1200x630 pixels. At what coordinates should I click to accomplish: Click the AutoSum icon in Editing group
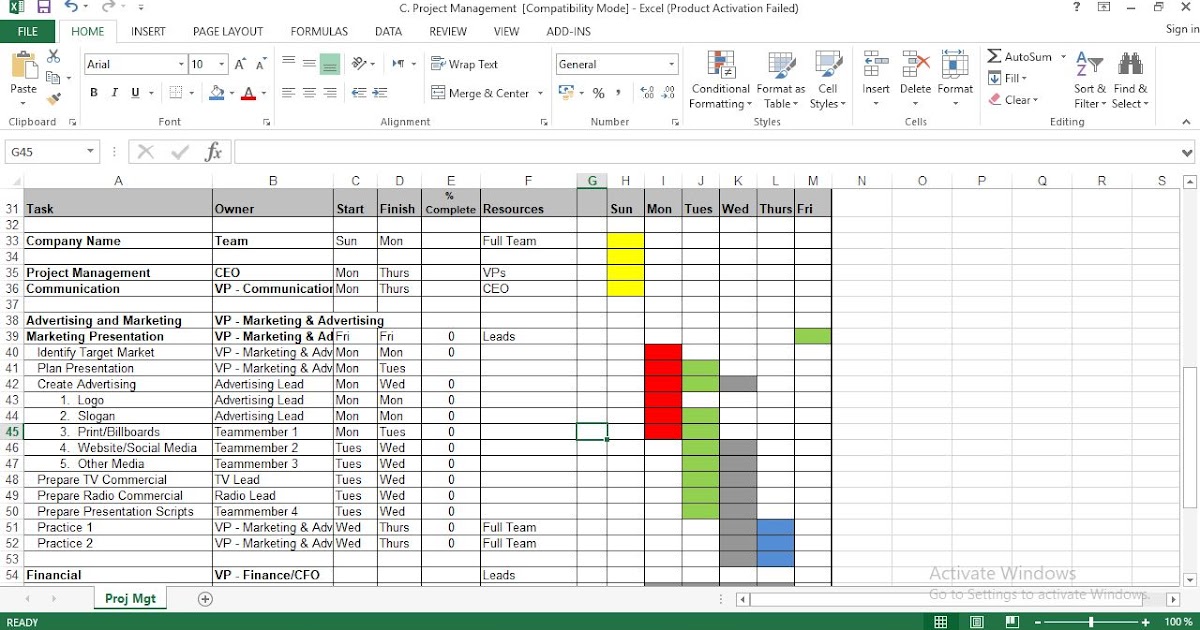click(x=995, y=58)
